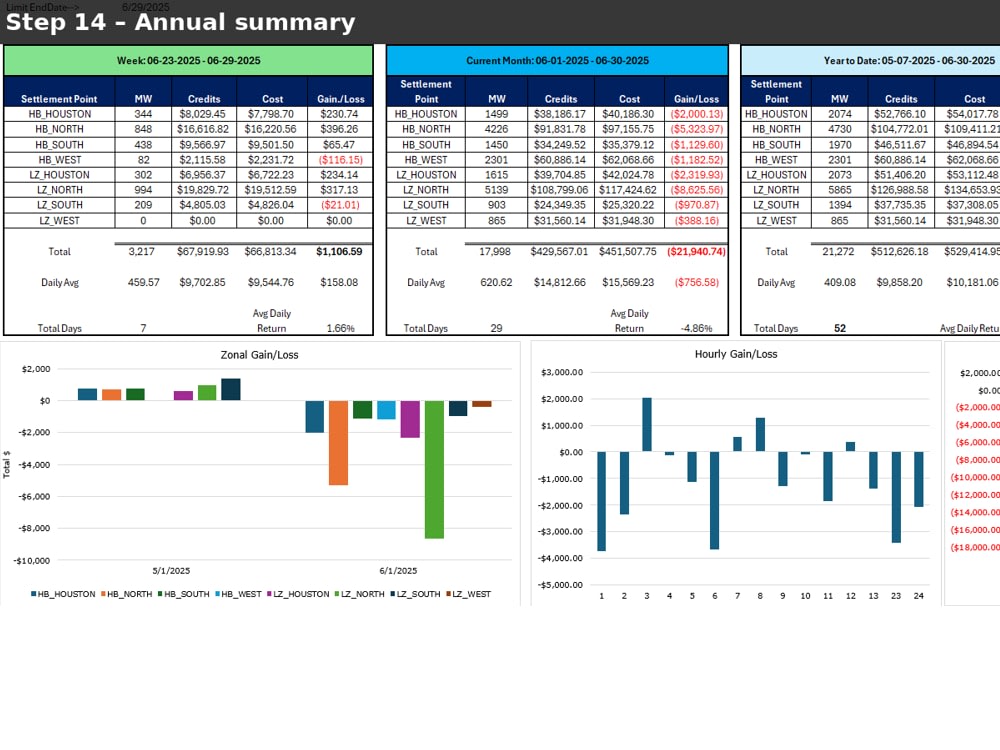Select Month average daily return -4.86%

(x=696, y=328)
